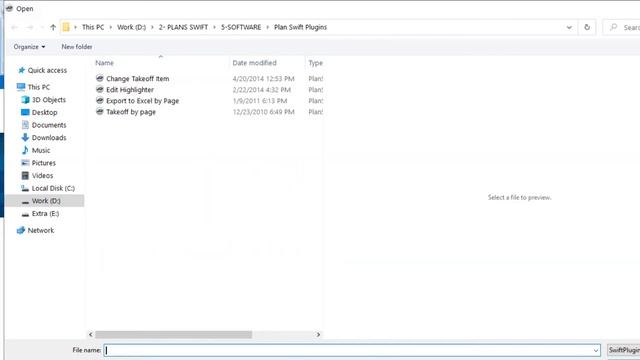
Task: Expand the chevron after This PC in path
Action: 111,27
